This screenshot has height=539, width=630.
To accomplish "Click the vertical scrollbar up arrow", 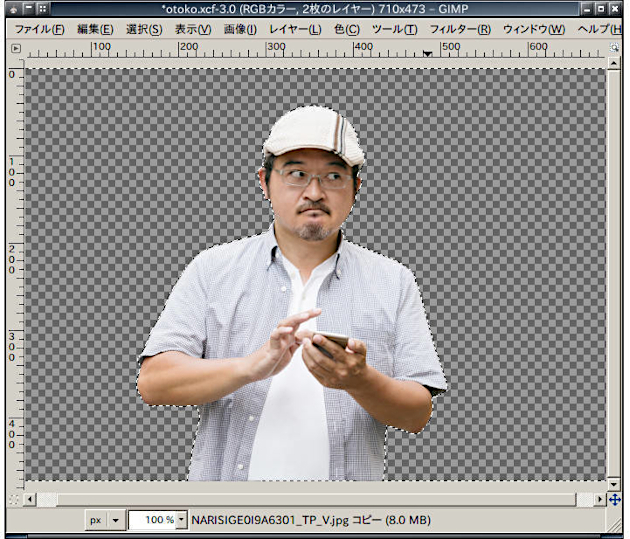I will pyautogui.click(x=614, y=63).
